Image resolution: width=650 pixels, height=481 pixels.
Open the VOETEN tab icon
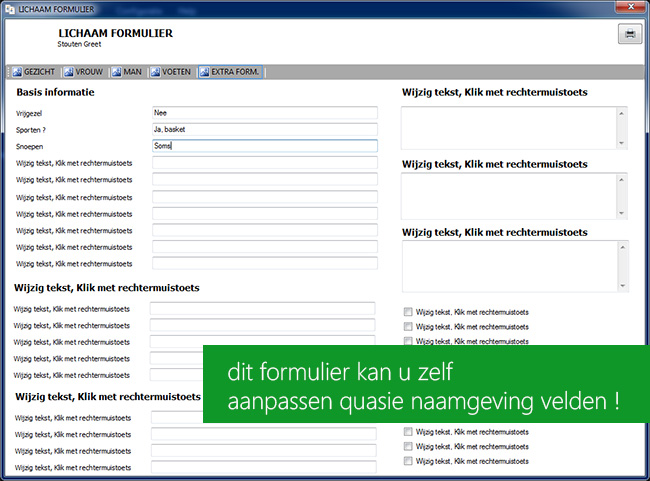[155, 72]
